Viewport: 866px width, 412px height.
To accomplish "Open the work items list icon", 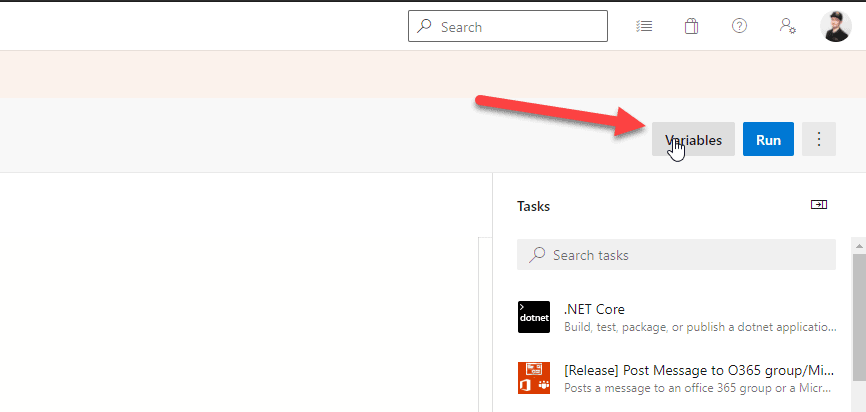I will click(x=644, y=27).
